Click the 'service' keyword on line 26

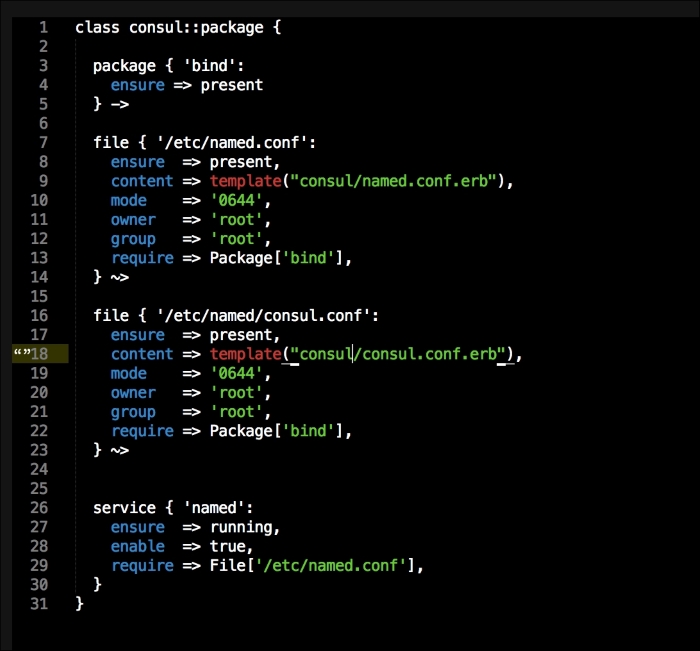124,508
